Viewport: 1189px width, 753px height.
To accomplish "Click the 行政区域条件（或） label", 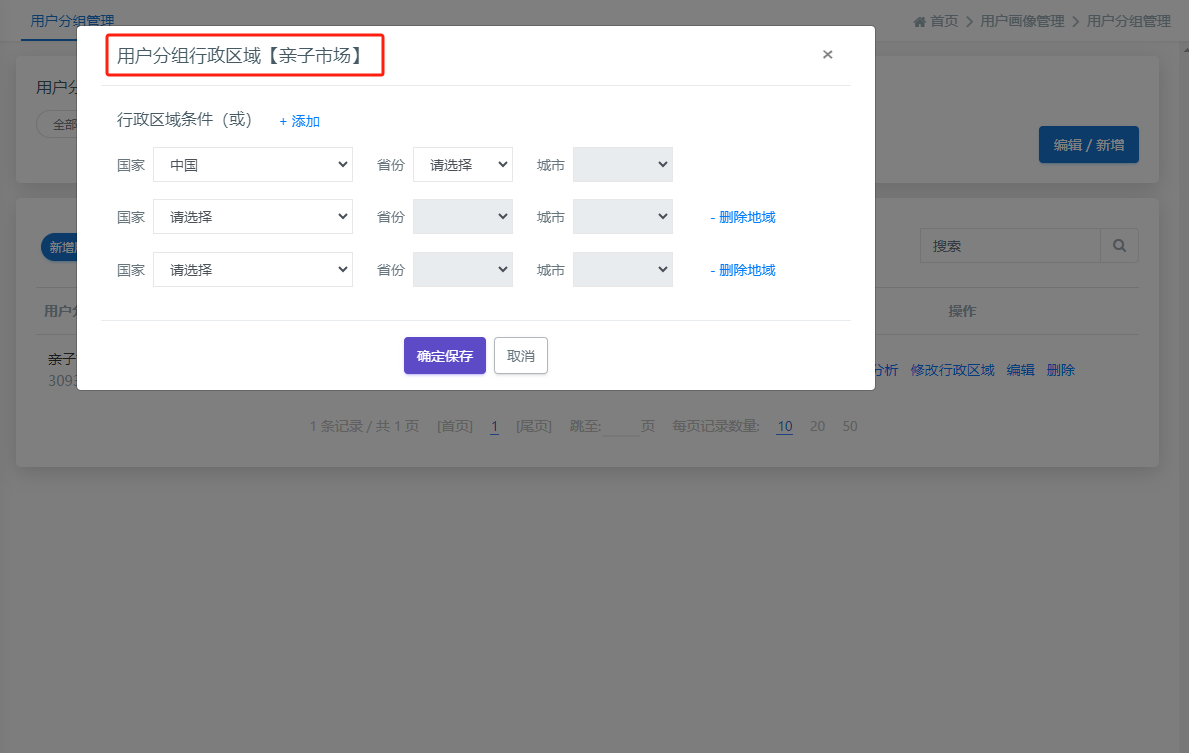I will click(184, 120).
